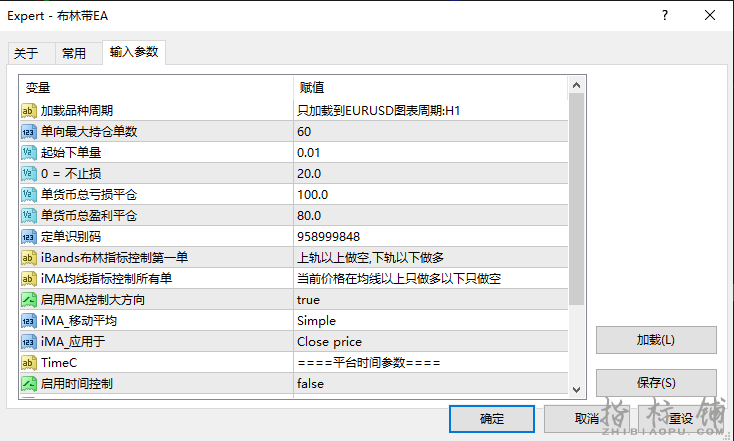Click the icon beside 0 = 不止损

tap(29, 174)
